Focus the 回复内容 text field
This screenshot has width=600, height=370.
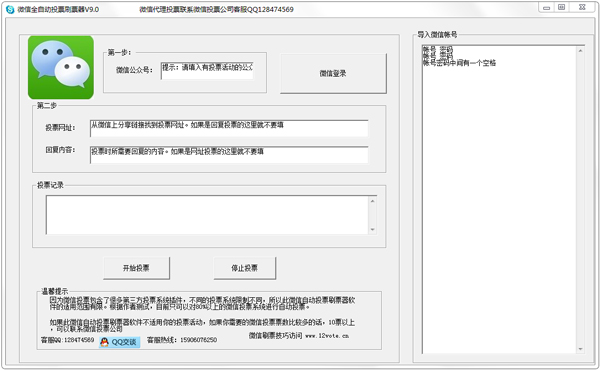[229, 155]
